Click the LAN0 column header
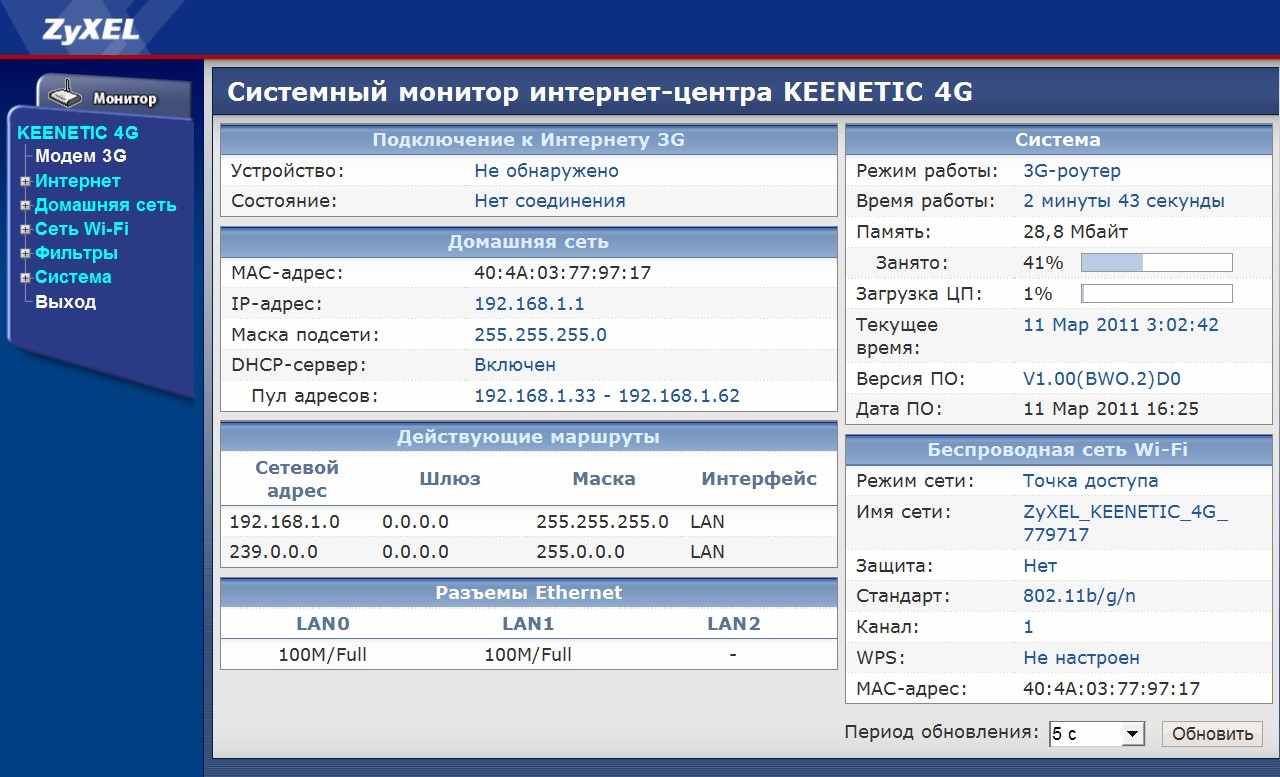This screenshot has width=1280, height=777. point(323,624)
